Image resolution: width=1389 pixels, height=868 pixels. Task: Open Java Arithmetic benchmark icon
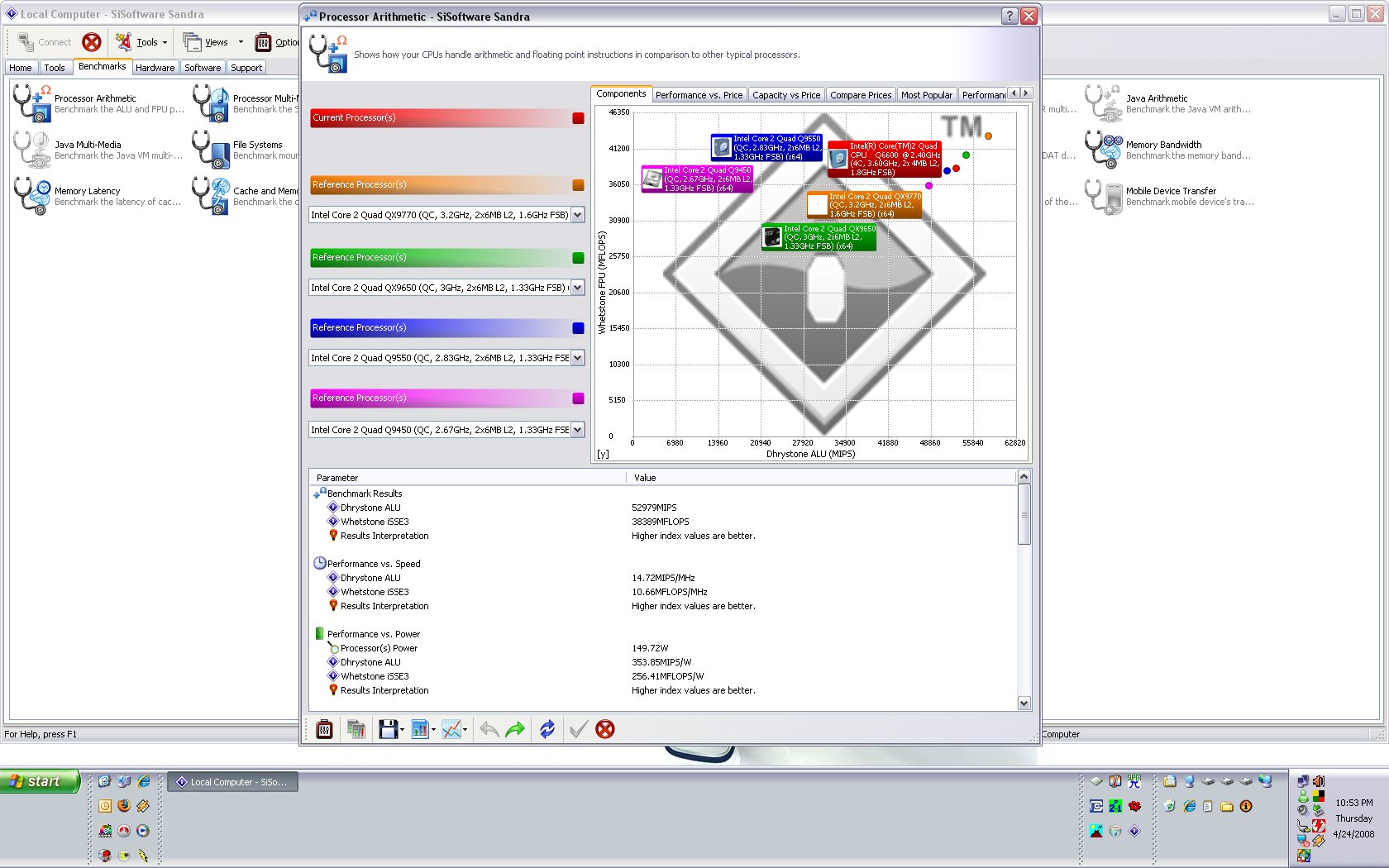[1104, 103]
